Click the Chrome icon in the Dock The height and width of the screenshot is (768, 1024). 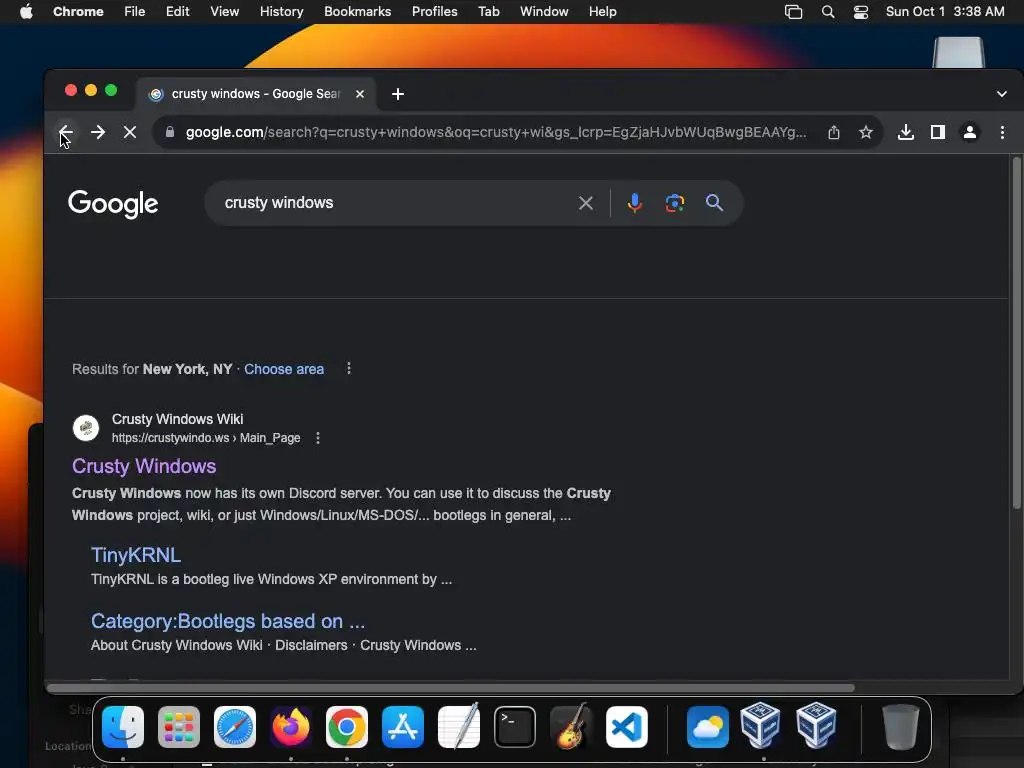347,727
